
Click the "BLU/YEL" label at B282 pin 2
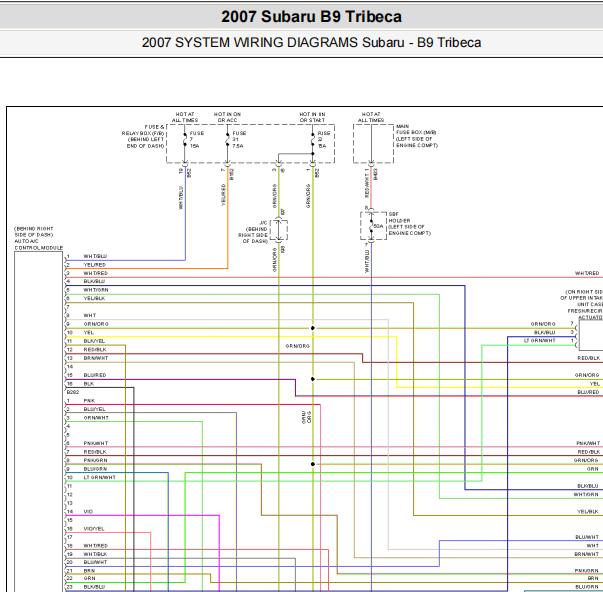[94, 409]
